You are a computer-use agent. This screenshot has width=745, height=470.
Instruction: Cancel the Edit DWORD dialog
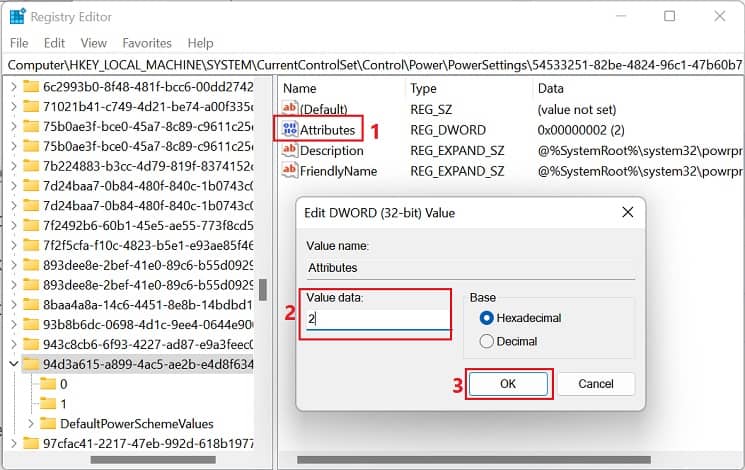pyautogui.click(x=596, y=384)
